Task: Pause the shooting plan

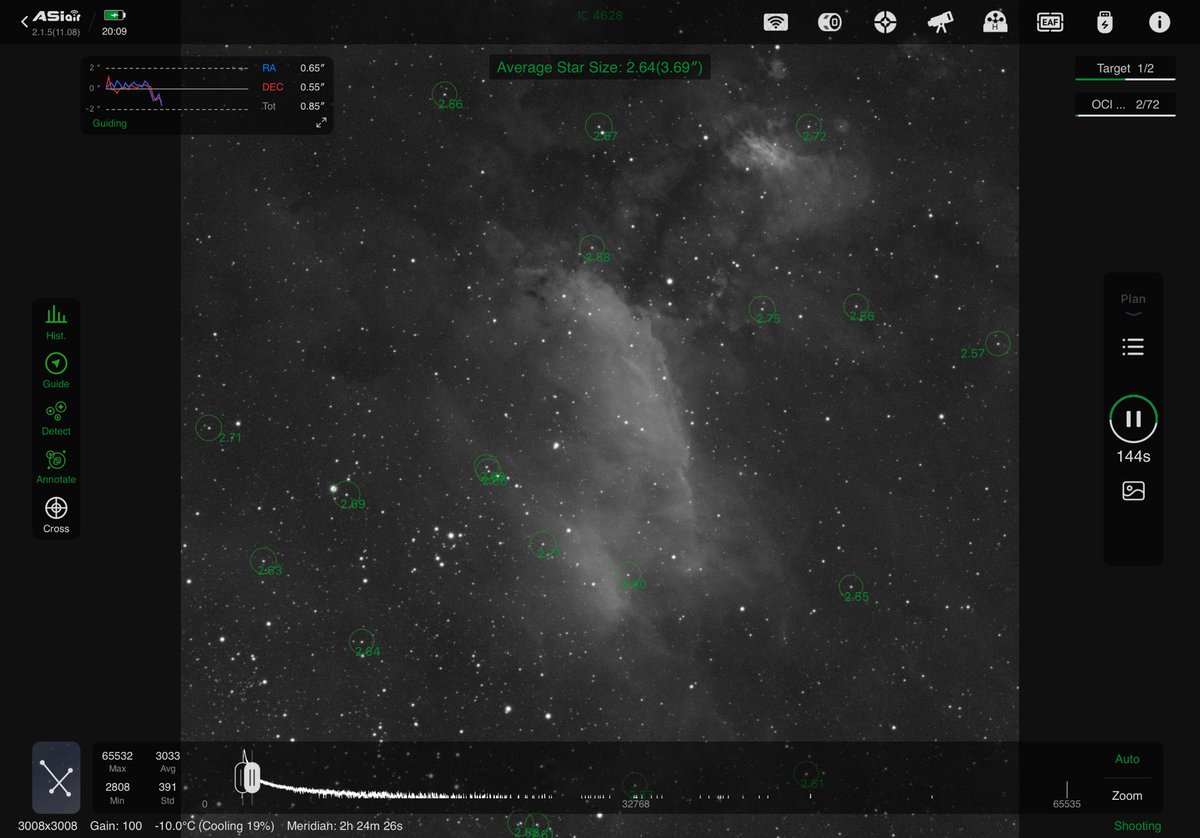Action: pos(1133,419)
